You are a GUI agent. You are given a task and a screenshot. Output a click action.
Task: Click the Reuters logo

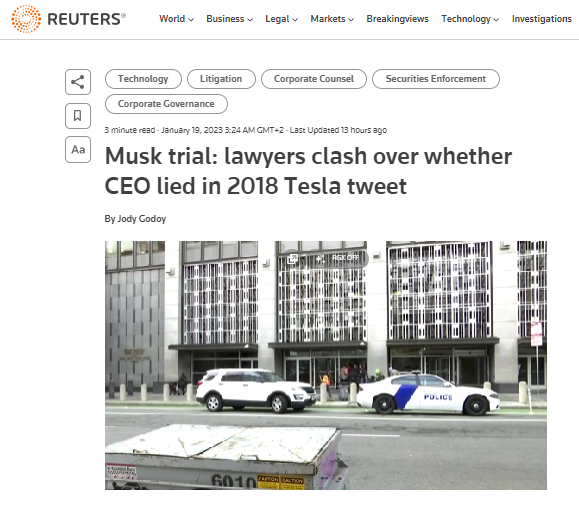pyautogui.click(x=68, y=19)
